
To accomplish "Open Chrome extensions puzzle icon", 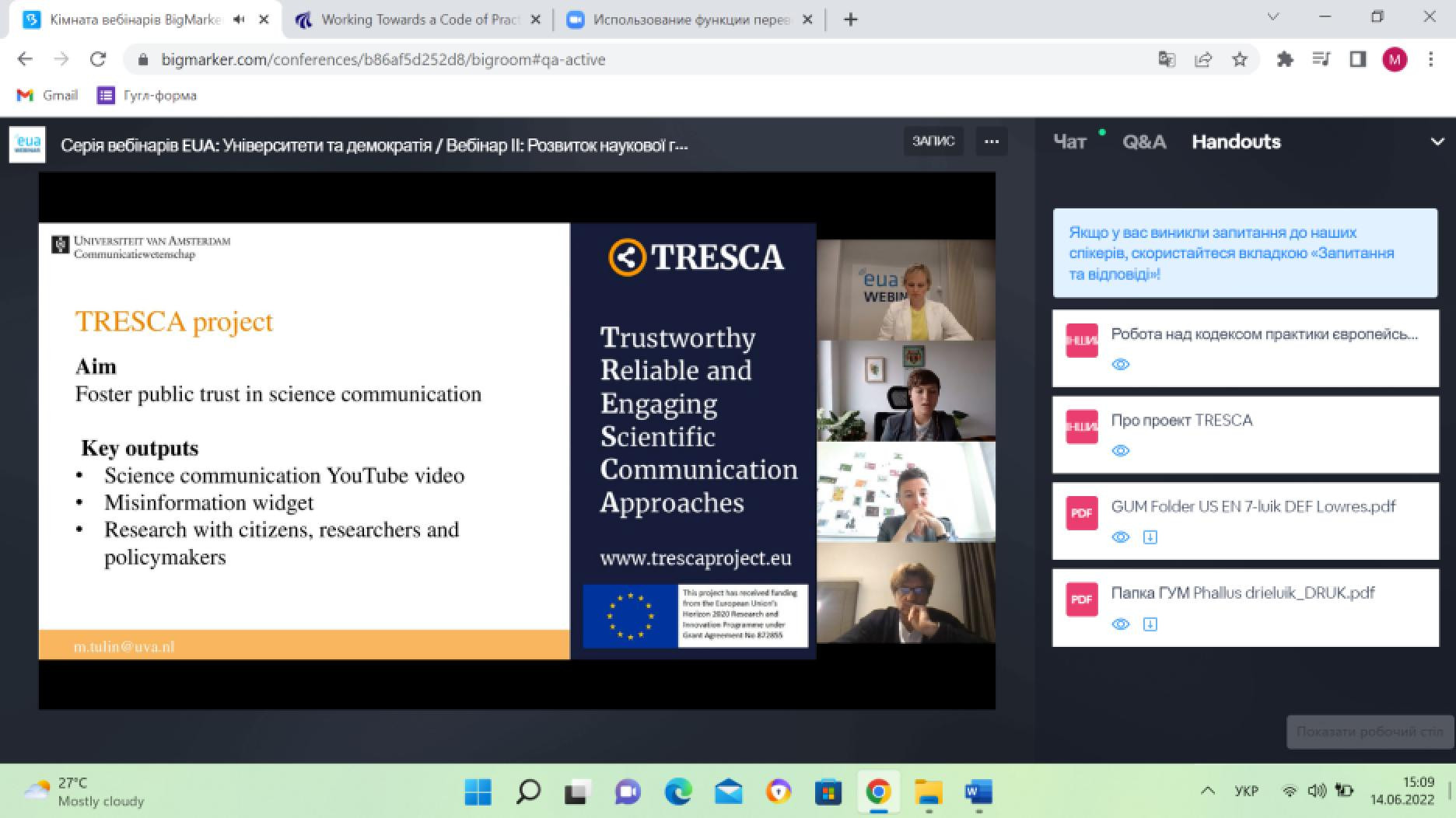I will 1285,60.
